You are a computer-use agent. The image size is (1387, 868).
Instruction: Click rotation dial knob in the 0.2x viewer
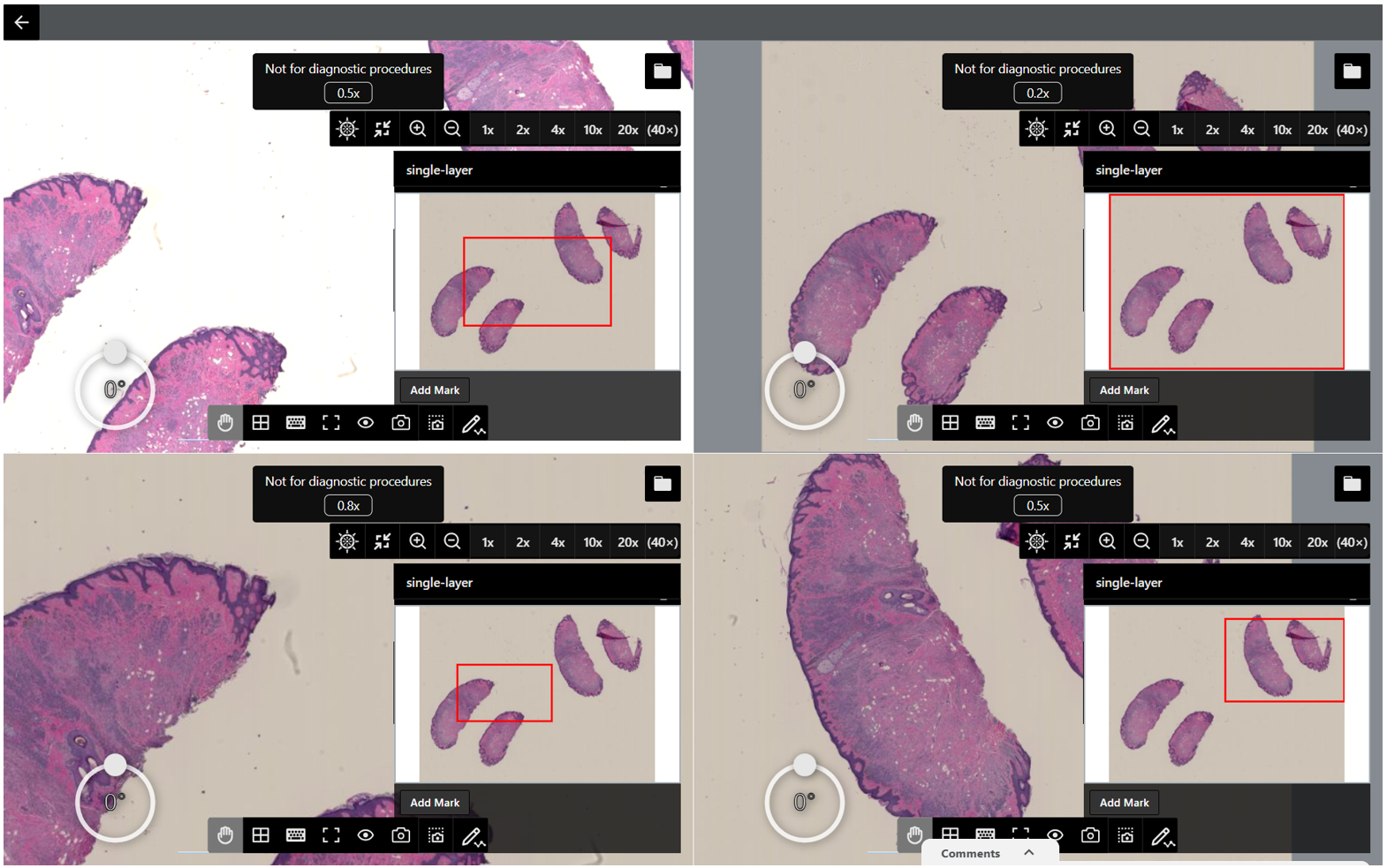(804, 351)
